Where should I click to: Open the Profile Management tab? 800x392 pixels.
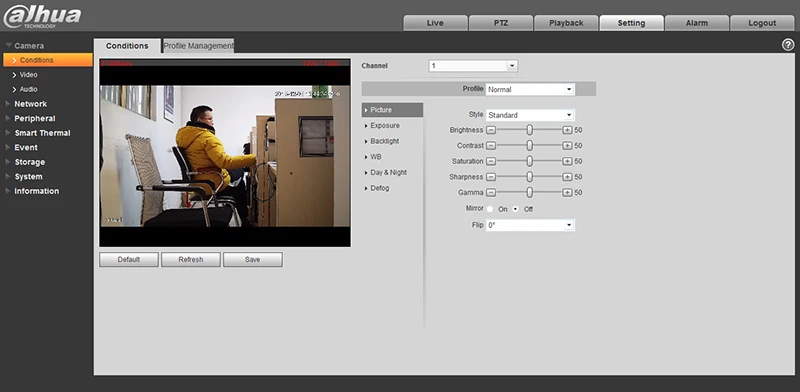(x=198, y=46)
